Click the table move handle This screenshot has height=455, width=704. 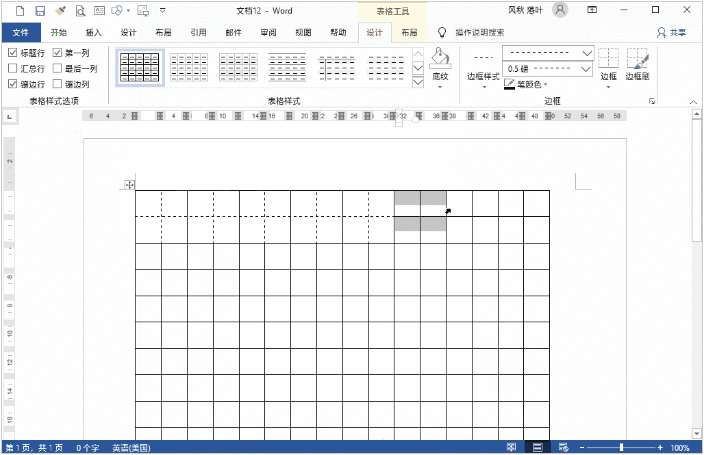coord(129,185)
